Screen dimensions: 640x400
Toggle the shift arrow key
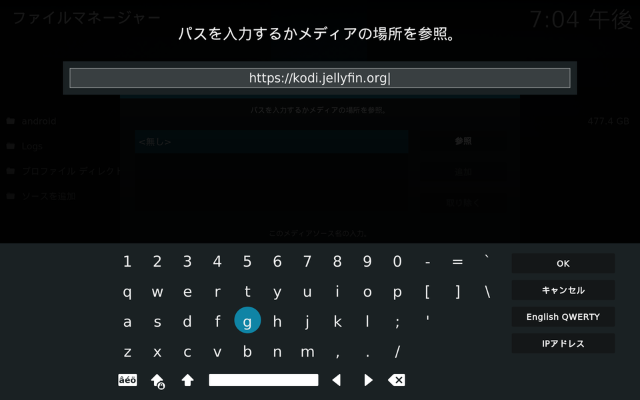[x=187, y=380]
